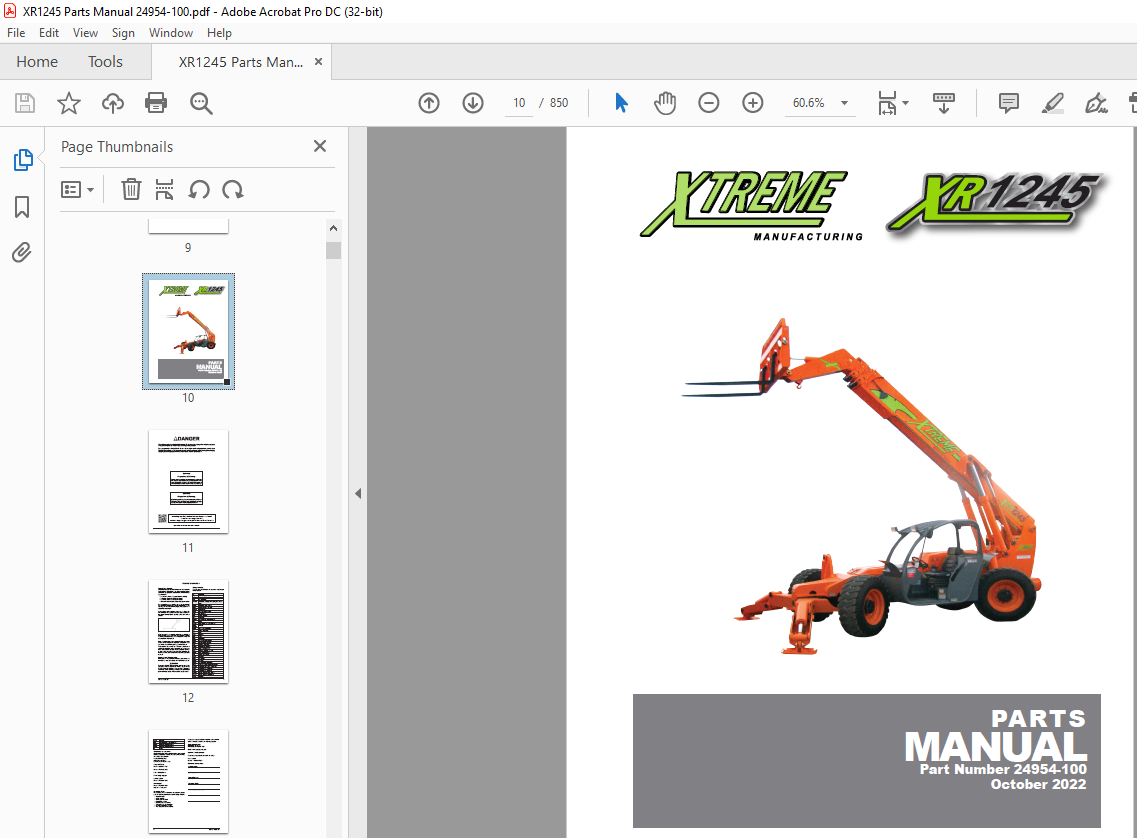Select the Highlight text pen
The width and height of the screenshot is (1137, 838).
coord(1052,103)
